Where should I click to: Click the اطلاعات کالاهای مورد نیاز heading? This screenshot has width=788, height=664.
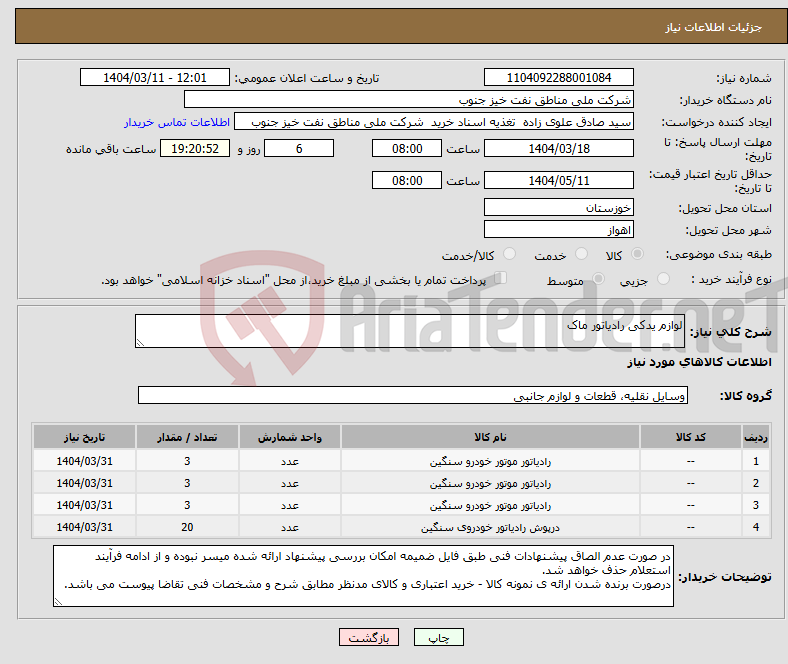[699, 362]
